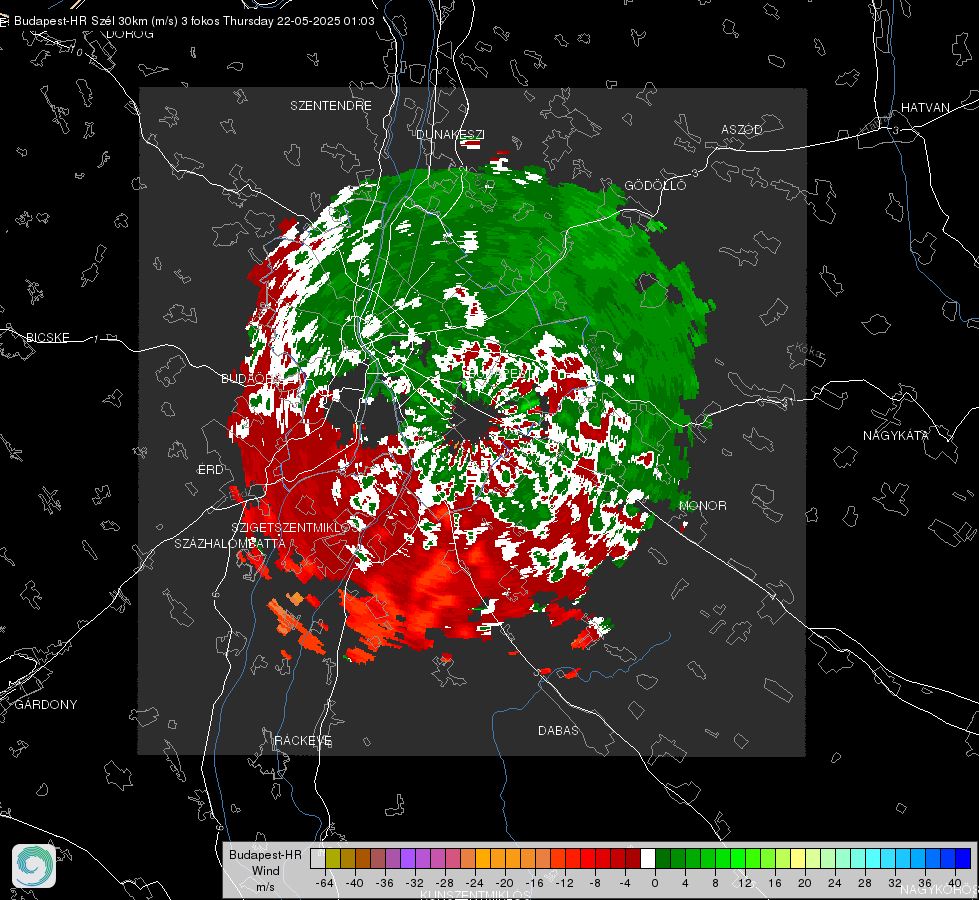The width and height of the screenshot is (979, 900).
Task: Click the swirl logo icon at bottom-left
Action: pos(34,866)
